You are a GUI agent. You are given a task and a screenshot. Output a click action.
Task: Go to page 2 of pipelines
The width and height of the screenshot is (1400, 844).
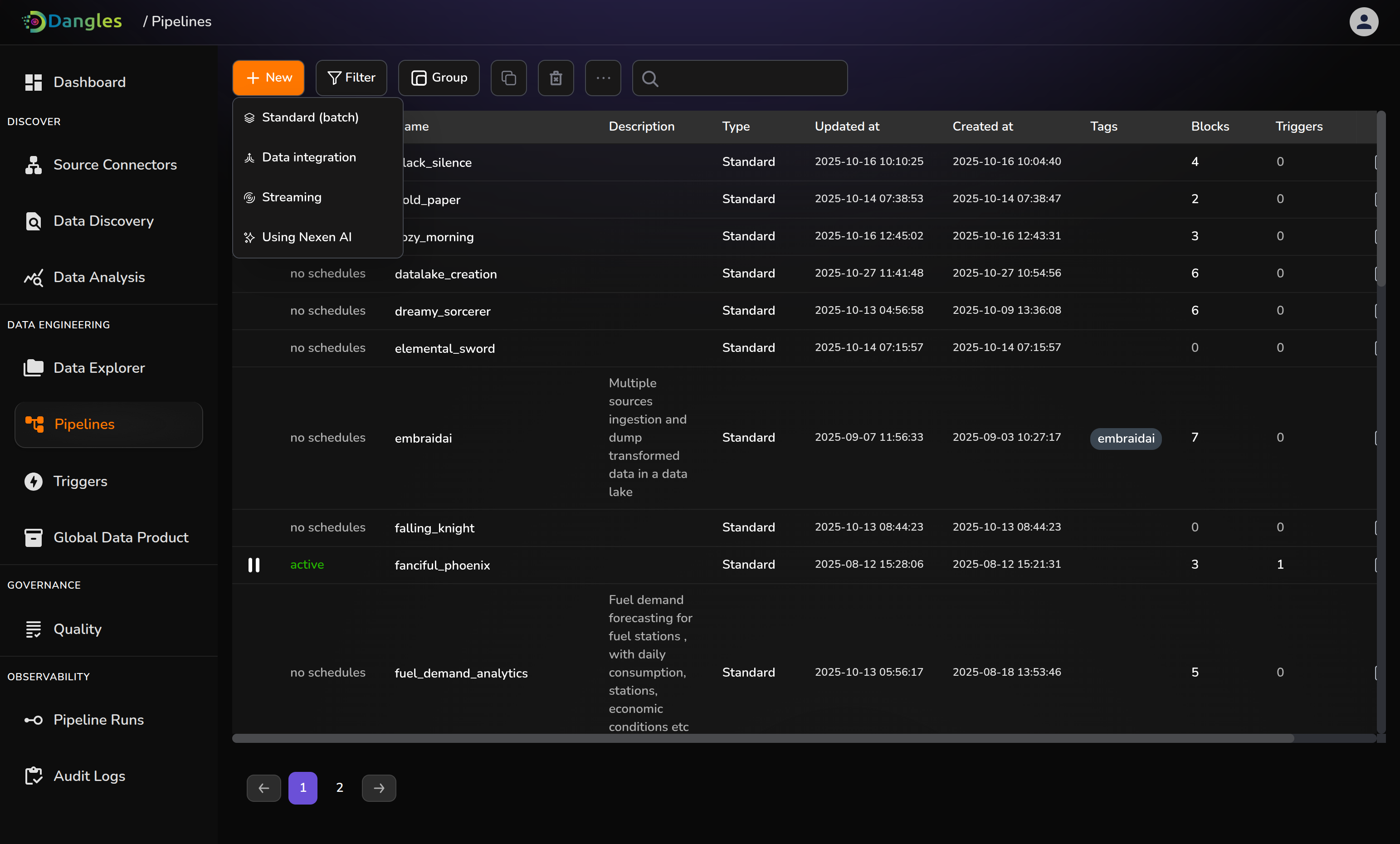click(339, 787)
